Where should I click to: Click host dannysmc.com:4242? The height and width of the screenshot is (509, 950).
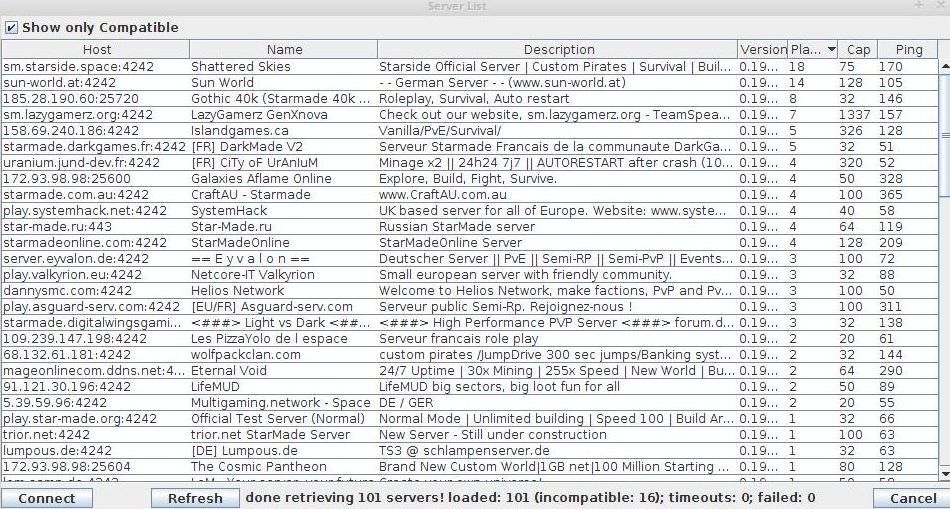(x=67, y=291)
